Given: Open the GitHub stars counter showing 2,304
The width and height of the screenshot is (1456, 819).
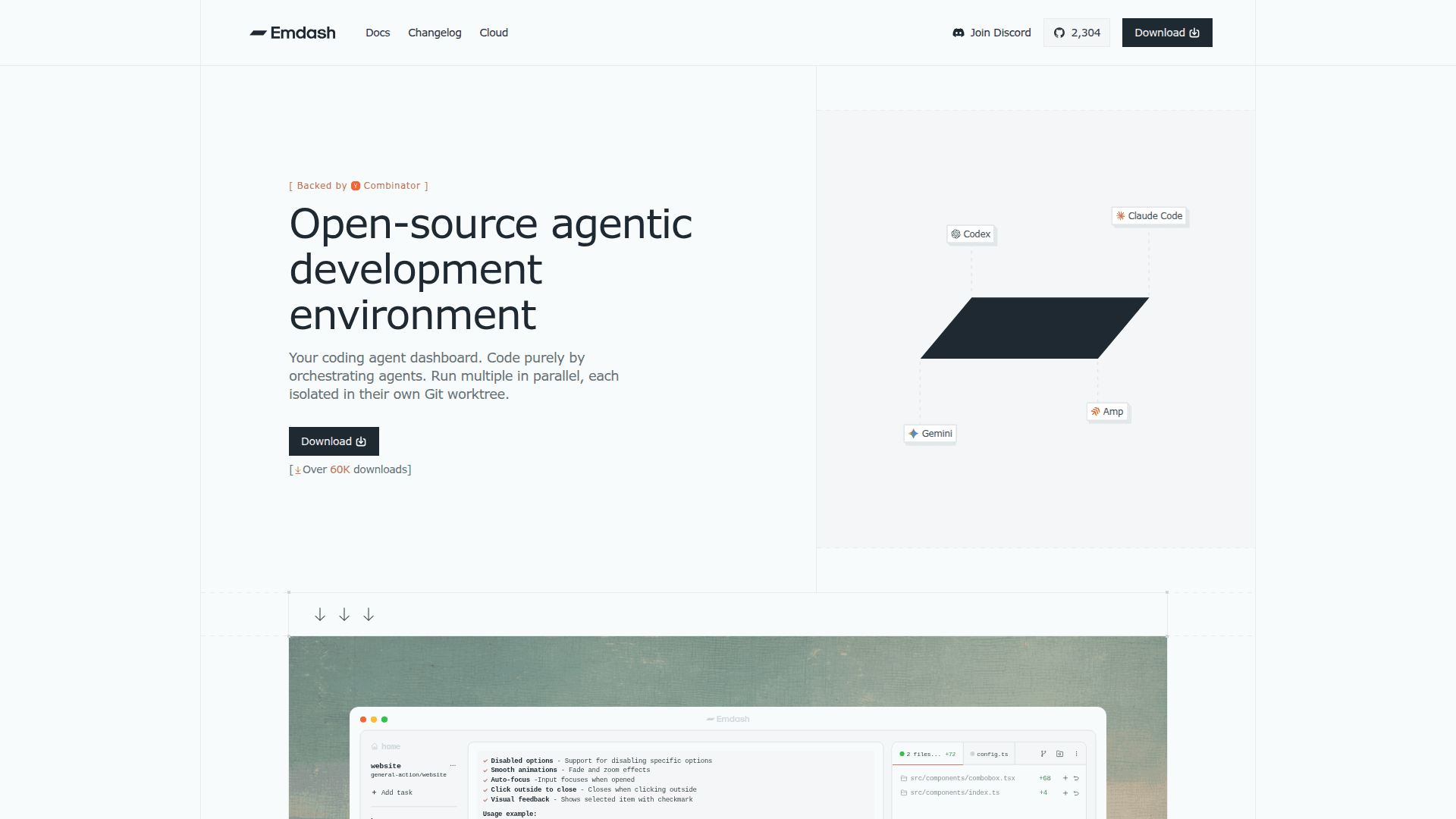Looking at the screenshot, I should tap(1076, 33).
